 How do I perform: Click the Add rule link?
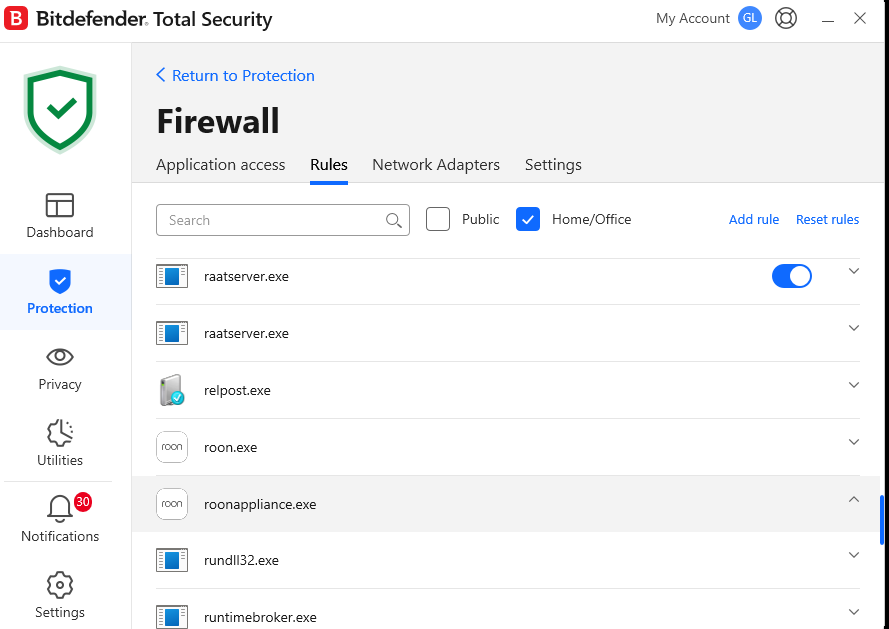pos(753,220)
